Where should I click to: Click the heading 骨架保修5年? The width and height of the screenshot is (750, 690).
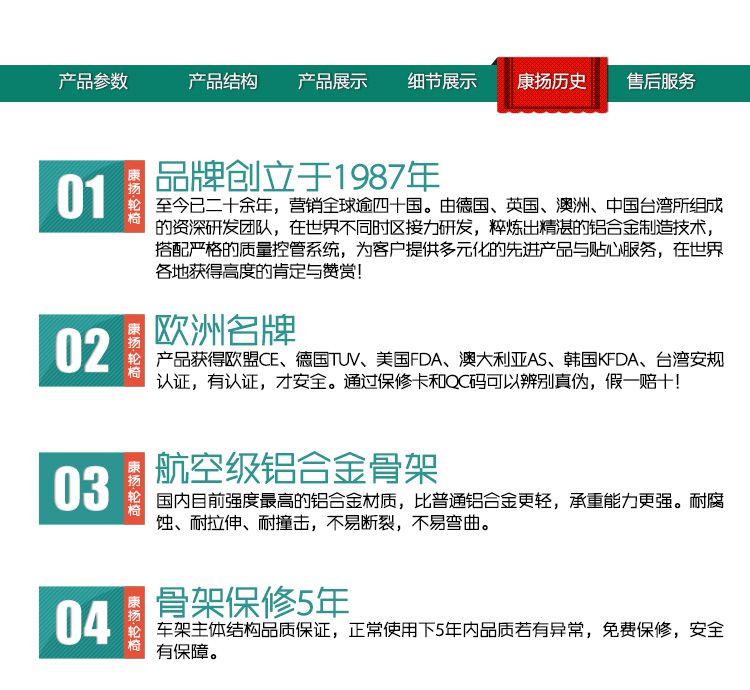(x=252, y=602)
